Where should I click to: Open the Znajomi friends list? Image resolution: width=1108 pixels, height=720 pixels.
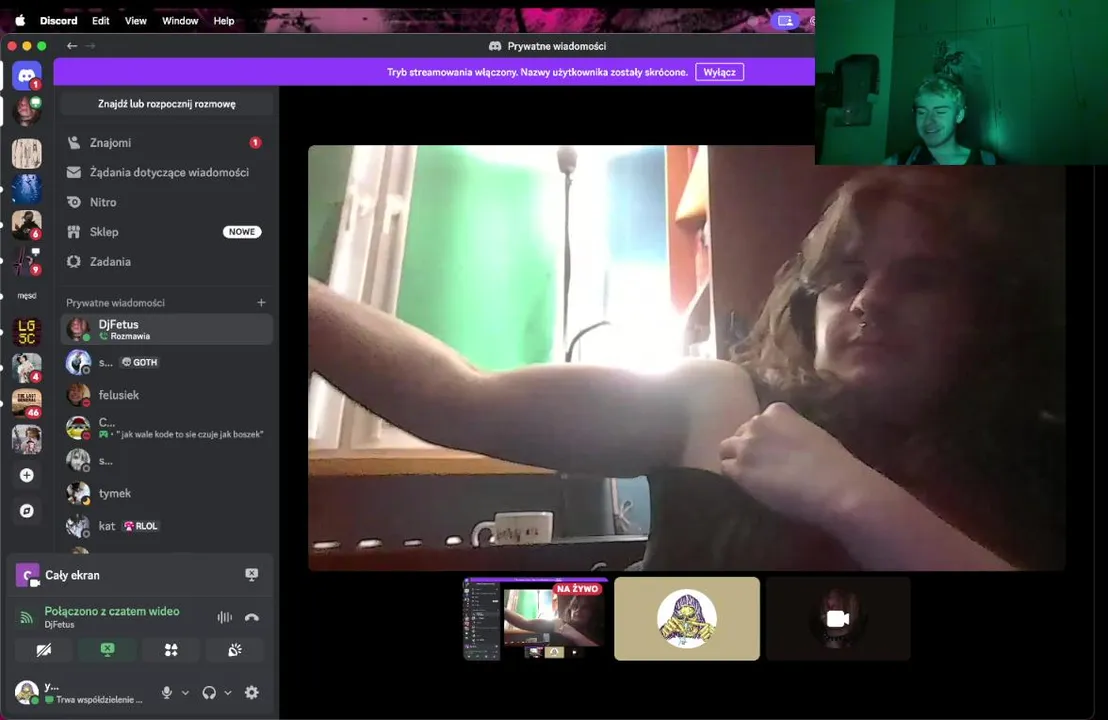166,143
